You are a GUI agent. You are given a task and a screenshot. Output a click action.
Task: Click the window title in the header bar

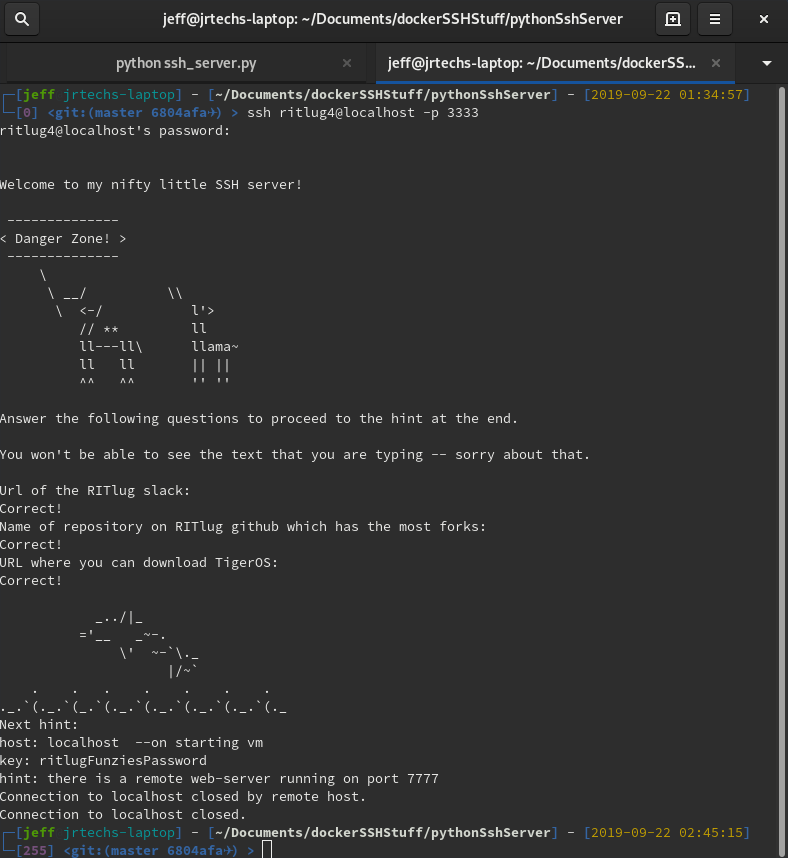(x=393, y=19)
